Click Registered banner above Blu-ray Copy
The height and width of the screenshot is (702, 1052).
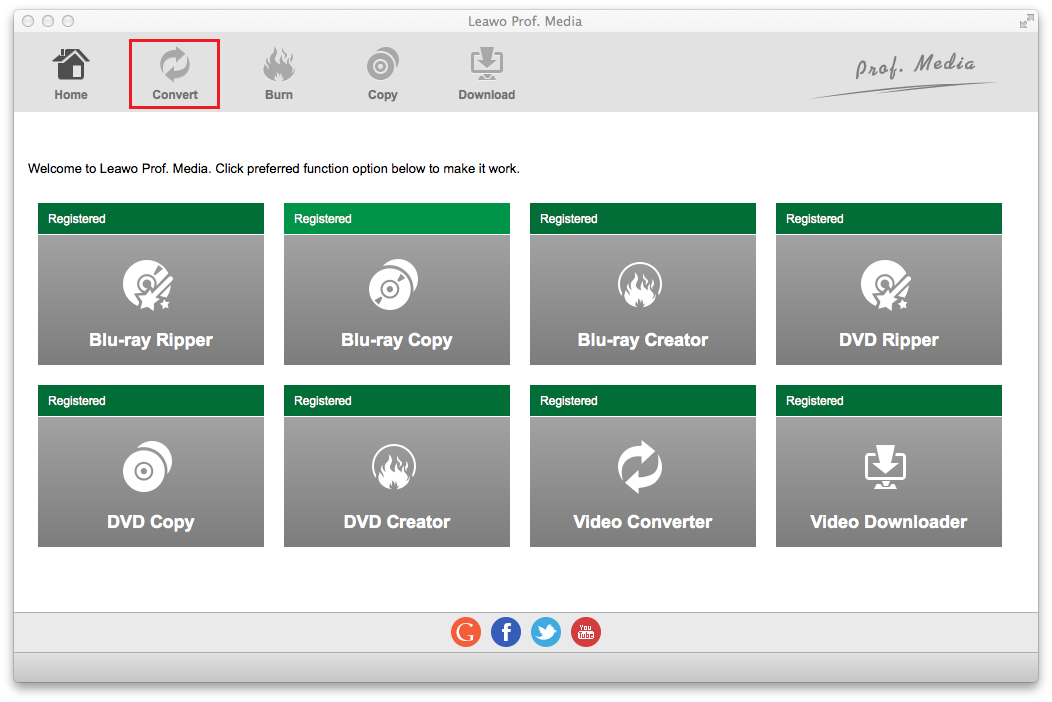coord(397,219)
